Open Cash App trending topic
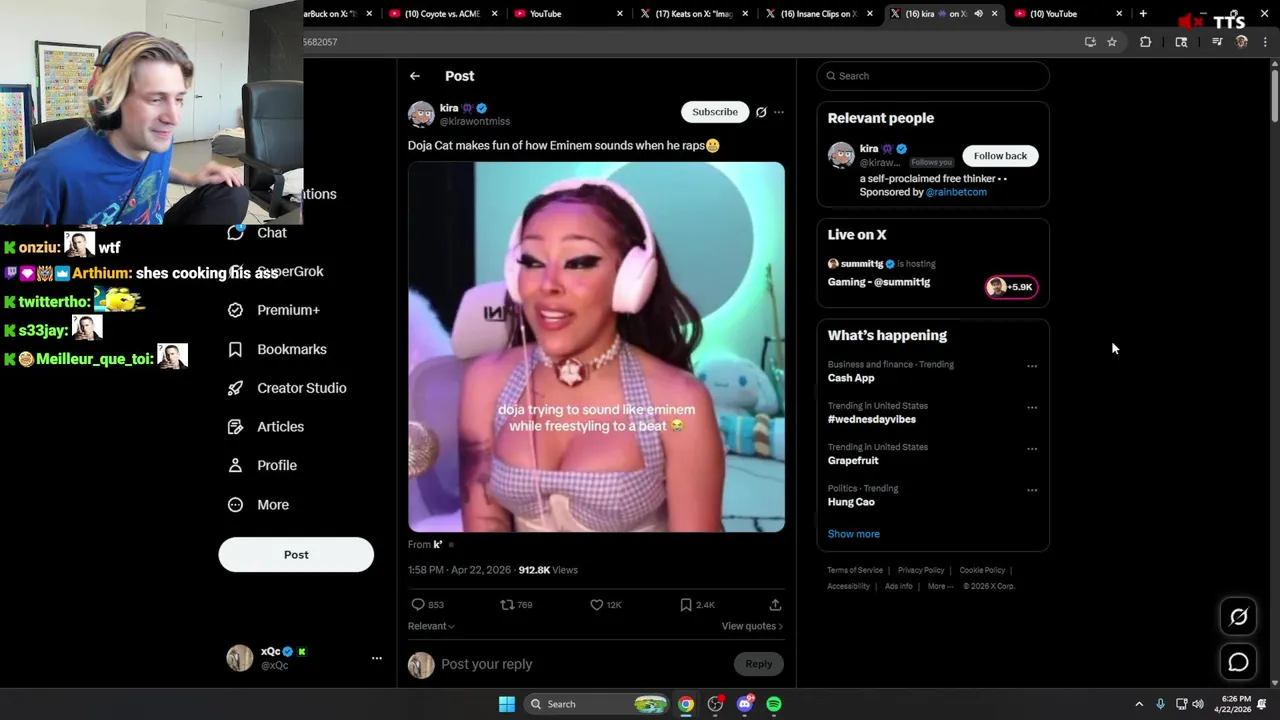 coord(851,378)
